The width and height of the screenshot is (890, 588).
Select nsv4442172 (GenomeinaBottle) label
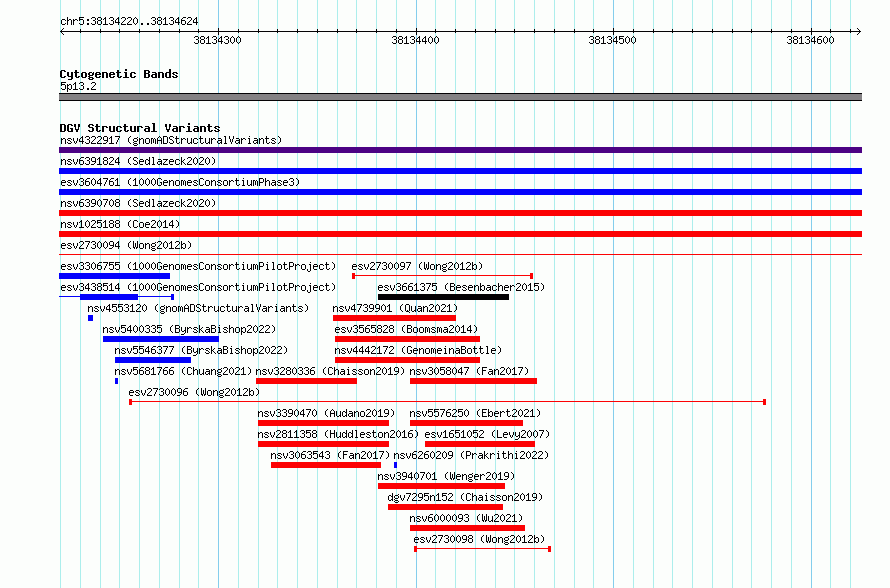[418, 350]
